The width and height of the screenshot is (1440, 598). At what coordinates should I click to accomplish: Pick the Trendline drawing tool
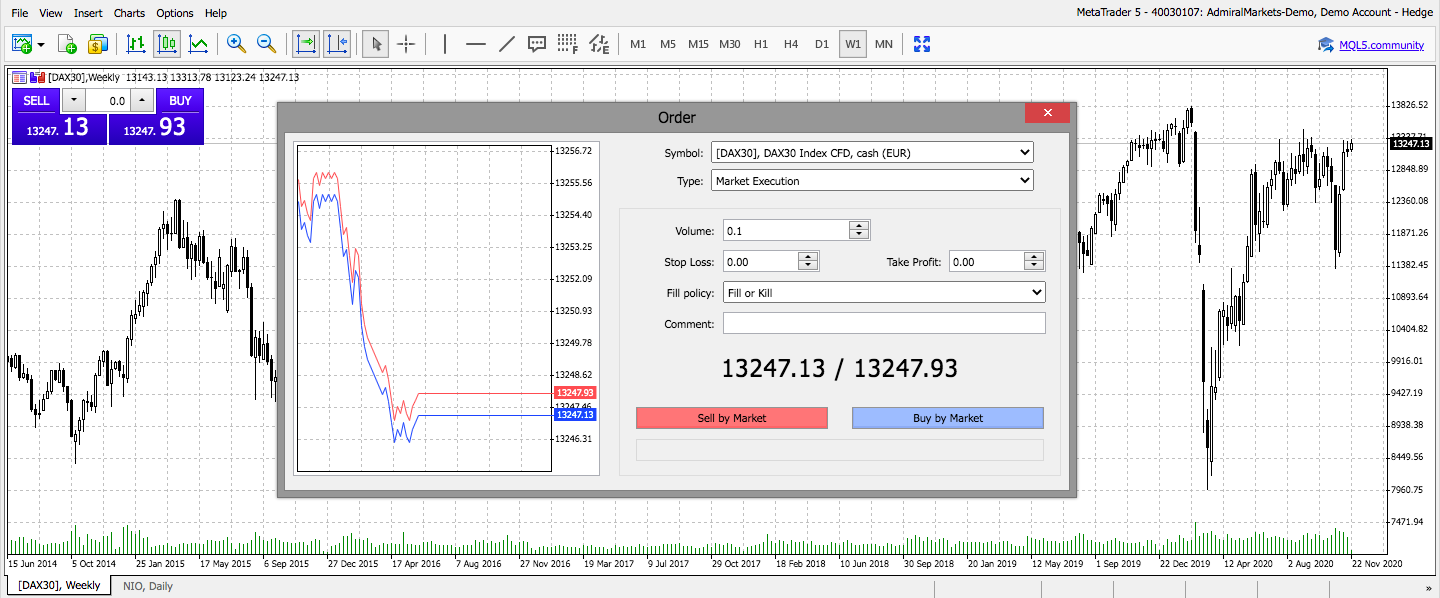tap(507, 44)
